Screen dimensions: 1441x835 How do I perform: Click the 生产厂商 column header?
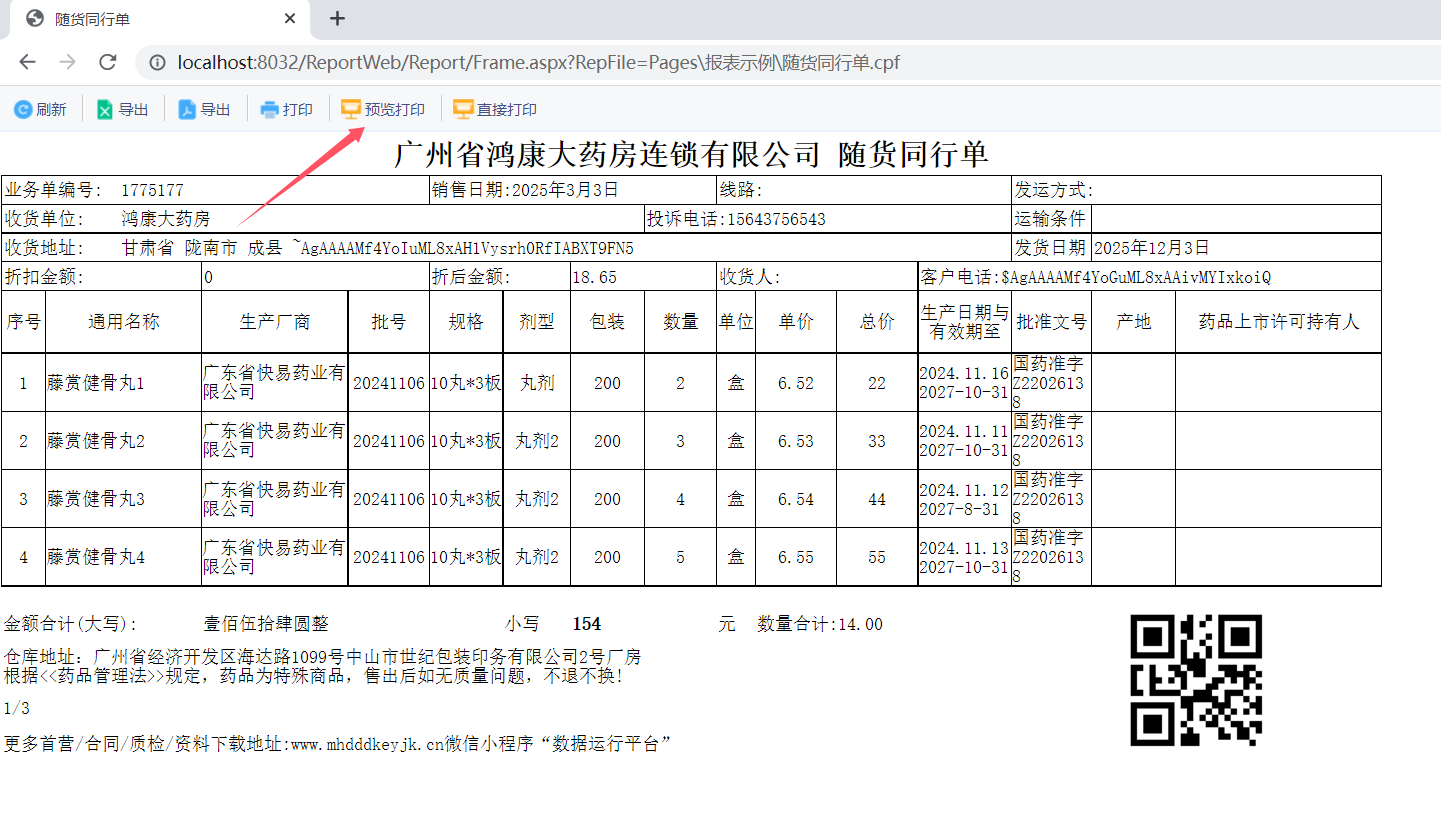[275, 322]
